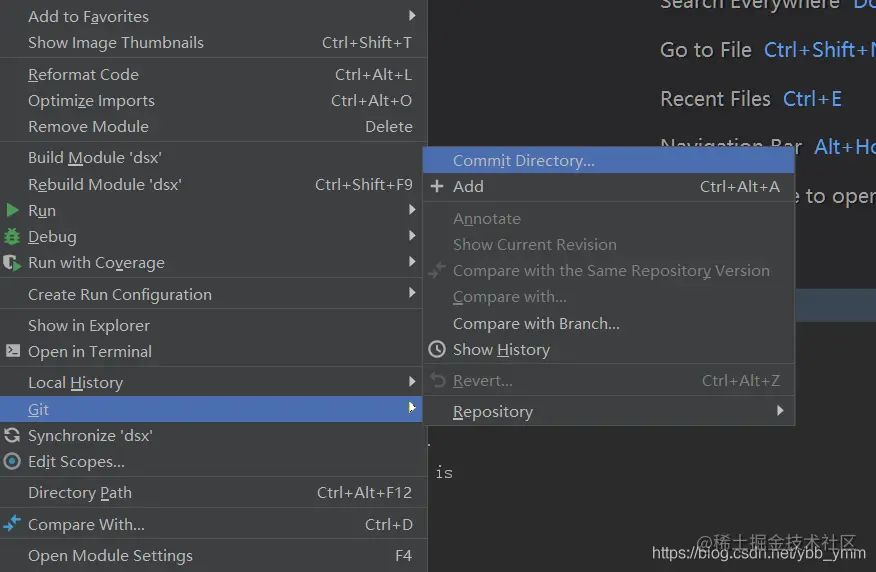Expand the Add to Favorites submenu arrow

(x=412, y=16)
